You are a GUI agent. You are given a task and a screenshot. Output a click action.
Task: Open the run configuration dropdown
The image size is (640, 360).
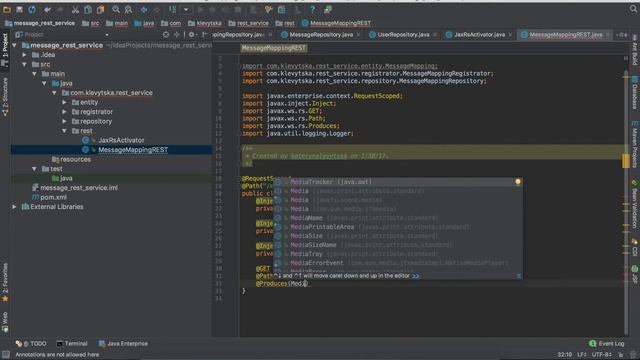(186, 9)
